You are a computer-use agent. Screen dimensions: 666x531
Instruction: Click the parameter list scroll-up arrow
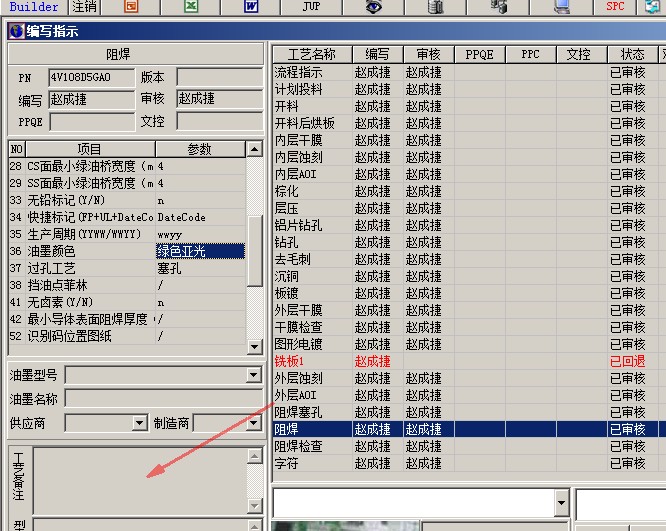pos(254,149)
